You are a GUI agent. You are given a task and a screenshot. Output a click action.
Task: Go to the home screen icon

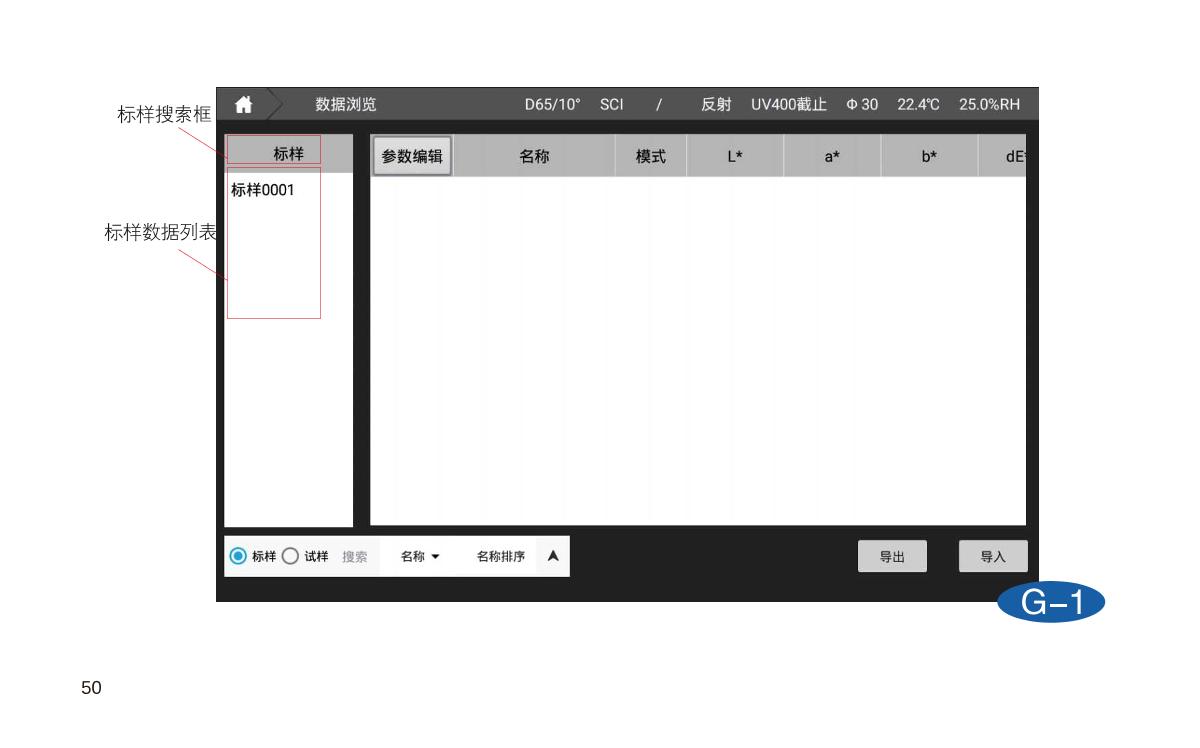coord(243,105)
